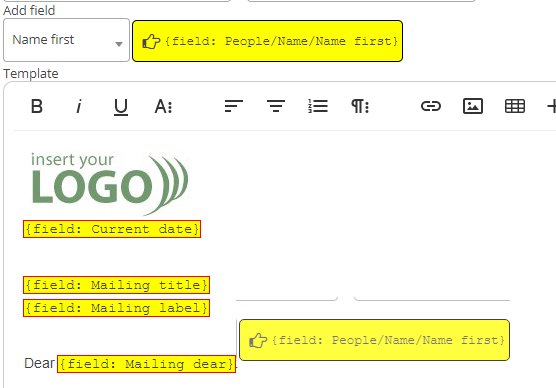Select the insert your logo image
This screenshot has height=388, width=556.
[x=109, y=183]
